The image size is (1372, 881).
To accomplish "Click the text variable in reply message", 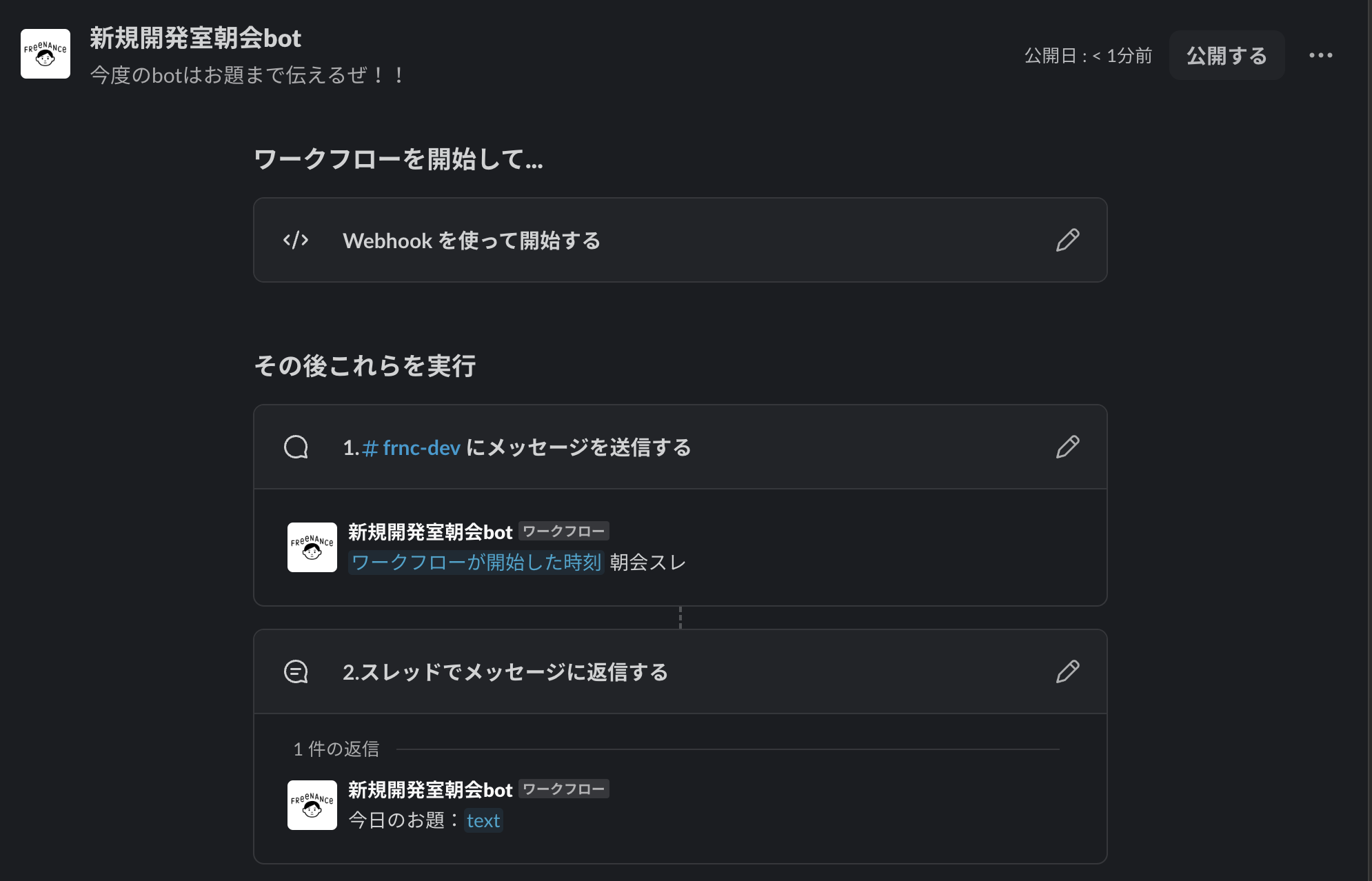I will tap(484, 820).
